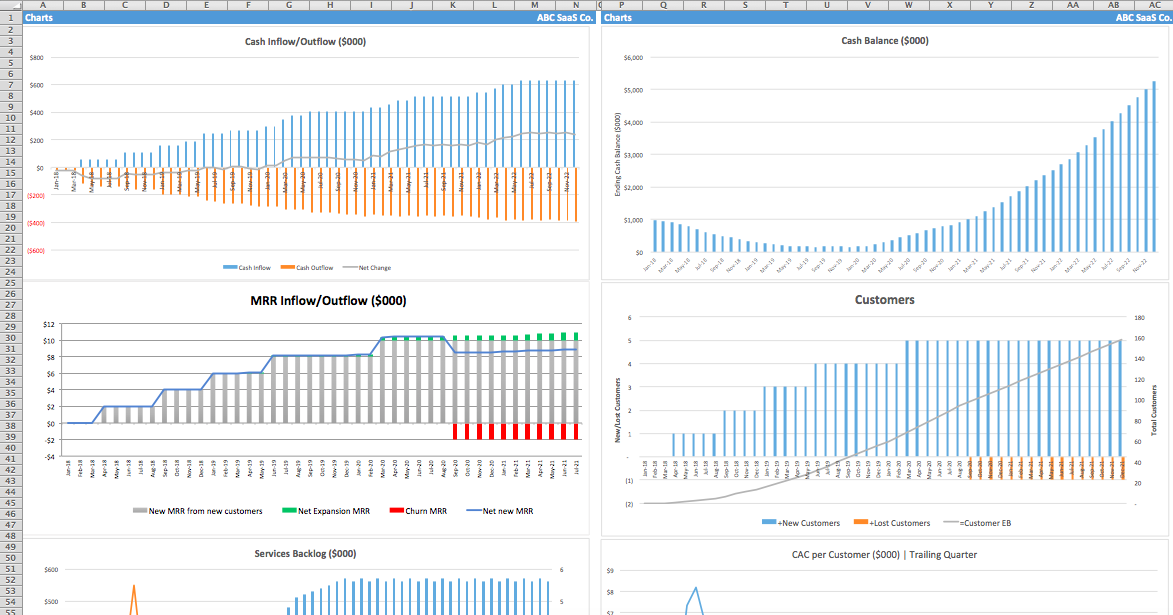The image size is (1173, 615).
Task: Select row 15 header
Action: pyautogui.click(x=10, y=172)
